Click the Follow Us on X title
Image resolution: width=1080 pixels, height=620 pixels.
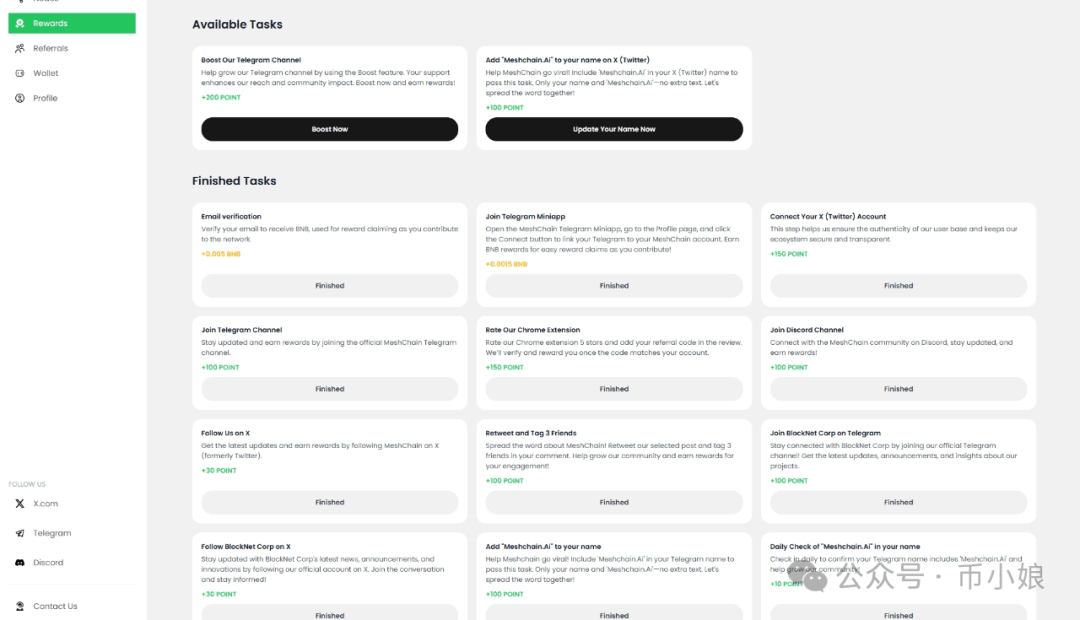coord(225,433)
